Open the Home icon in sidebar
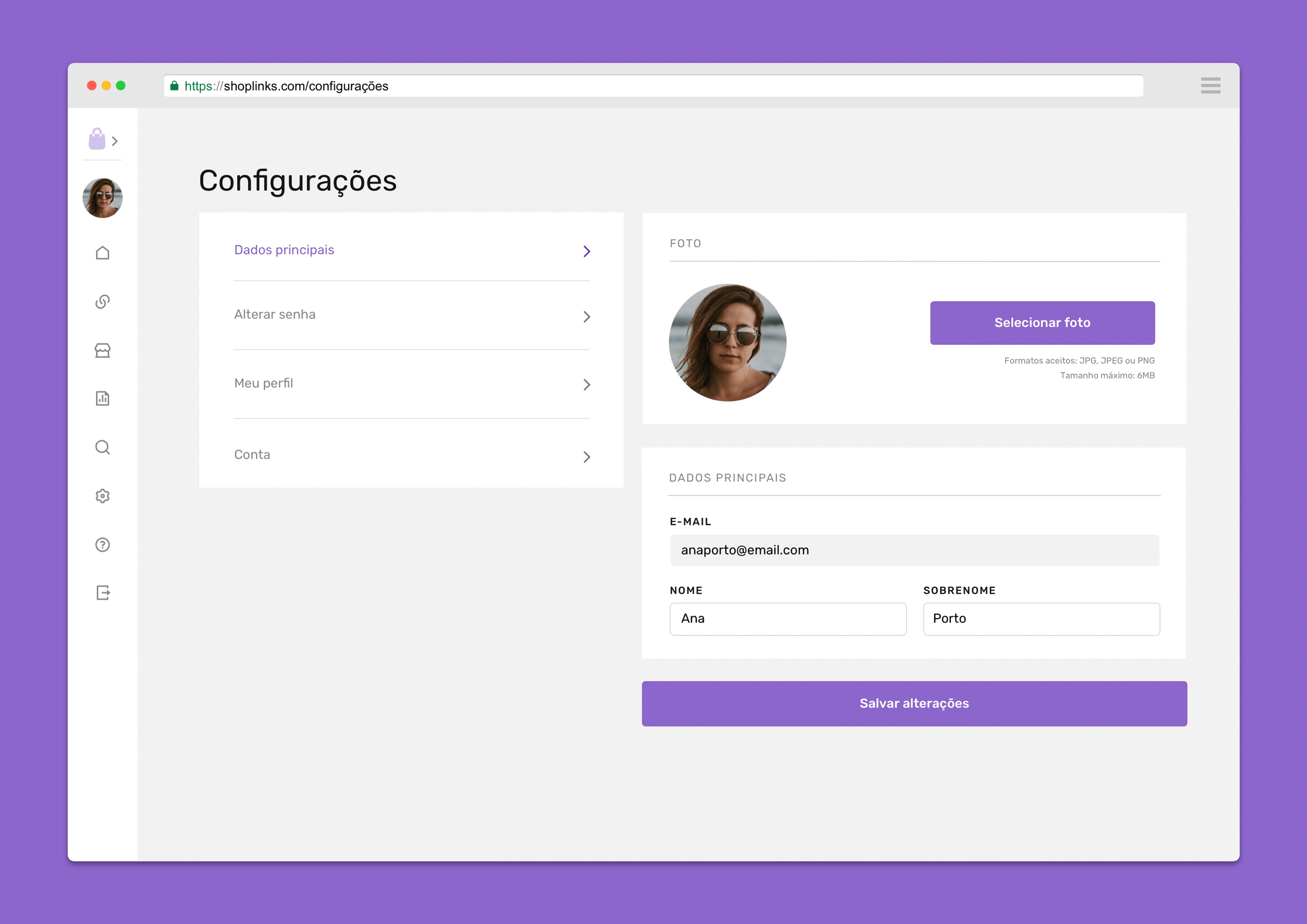 click(x=102, y=252)
